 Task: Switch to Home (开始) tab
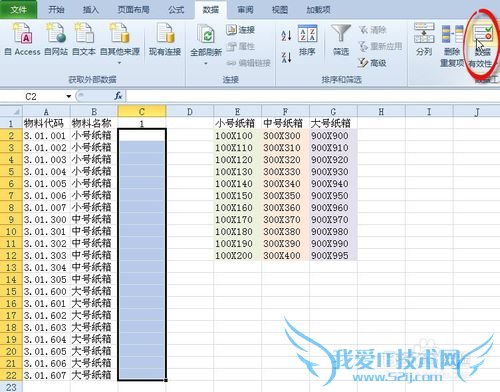click(56, 10)
